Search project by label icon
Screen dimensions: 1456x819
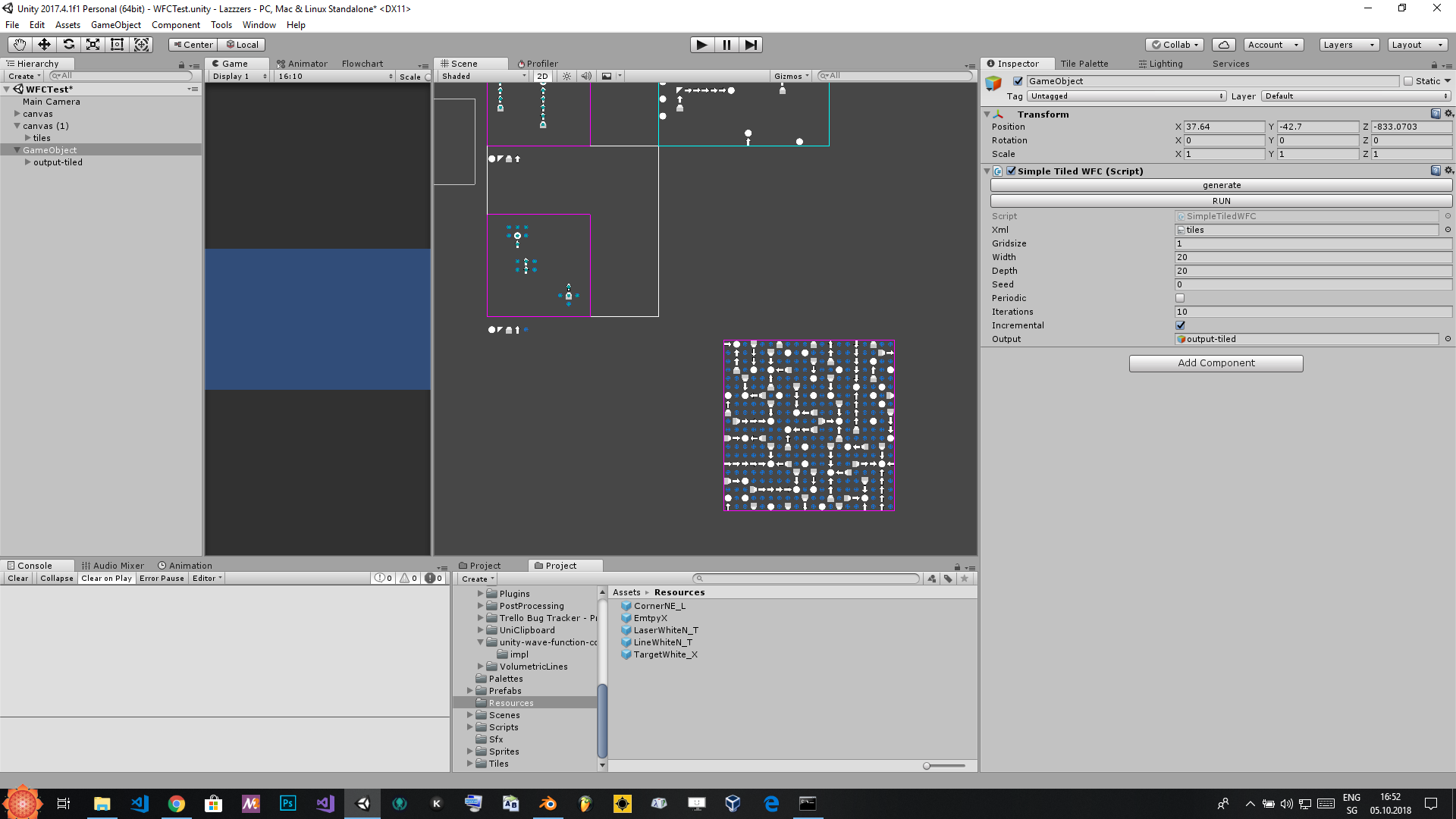(x=948, y=579)
